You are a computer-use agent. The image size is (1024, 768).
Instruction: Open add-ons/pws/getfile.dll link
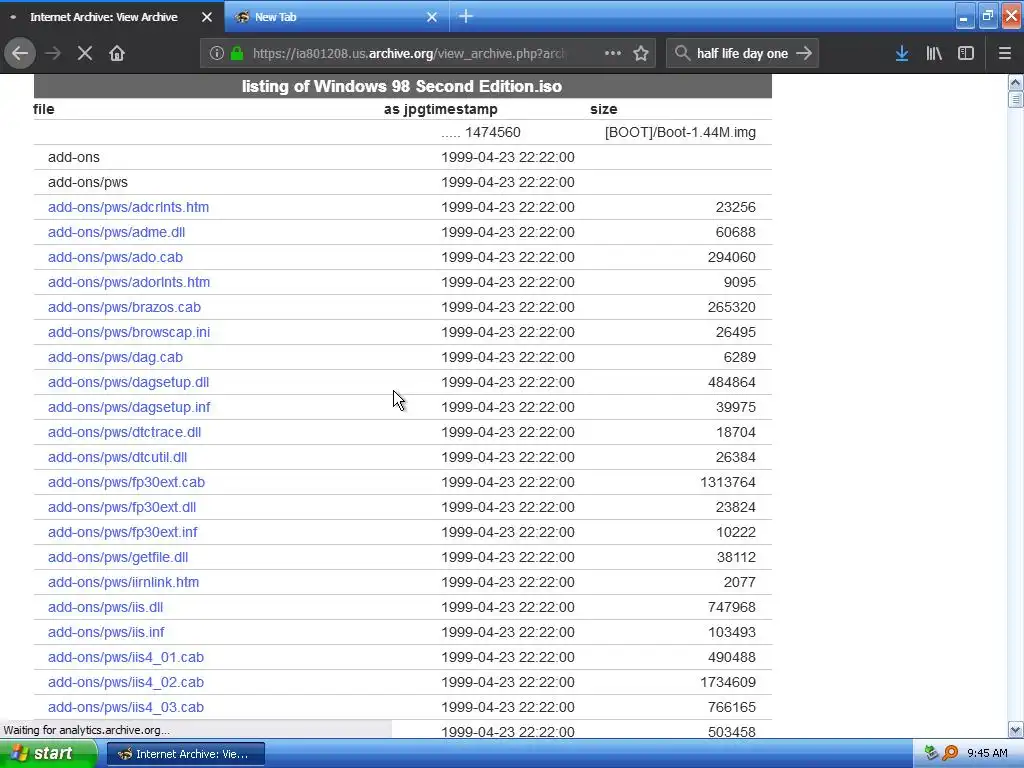point(118,557)
